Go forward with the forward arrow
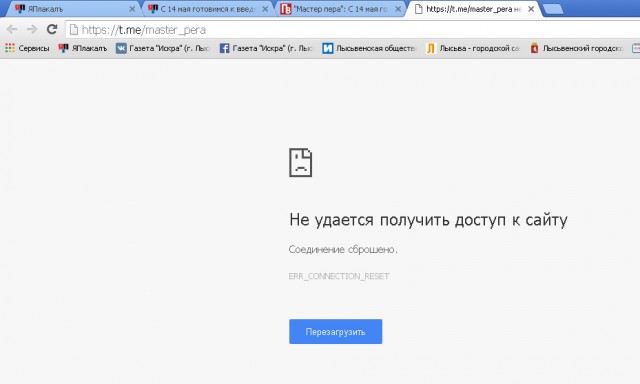640x384 pixels. pyautogui.click(x=32, y=29)
